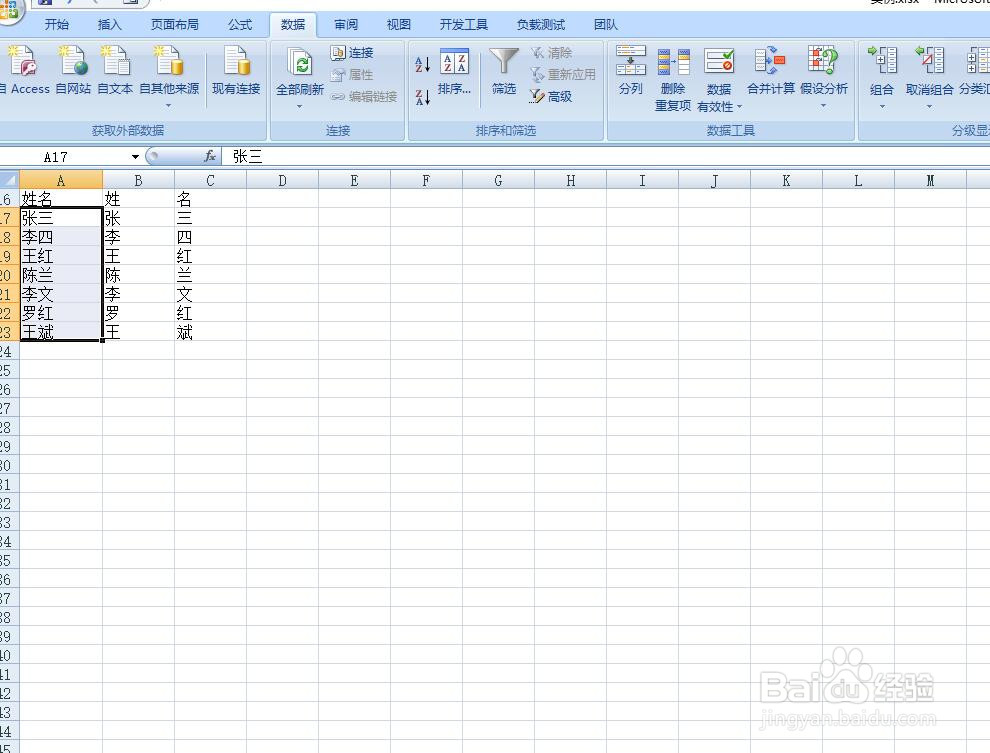Expand the 全部刷新 dropdown arrow
Viewport: 990px width, 753px height.
tap(300, 106)
